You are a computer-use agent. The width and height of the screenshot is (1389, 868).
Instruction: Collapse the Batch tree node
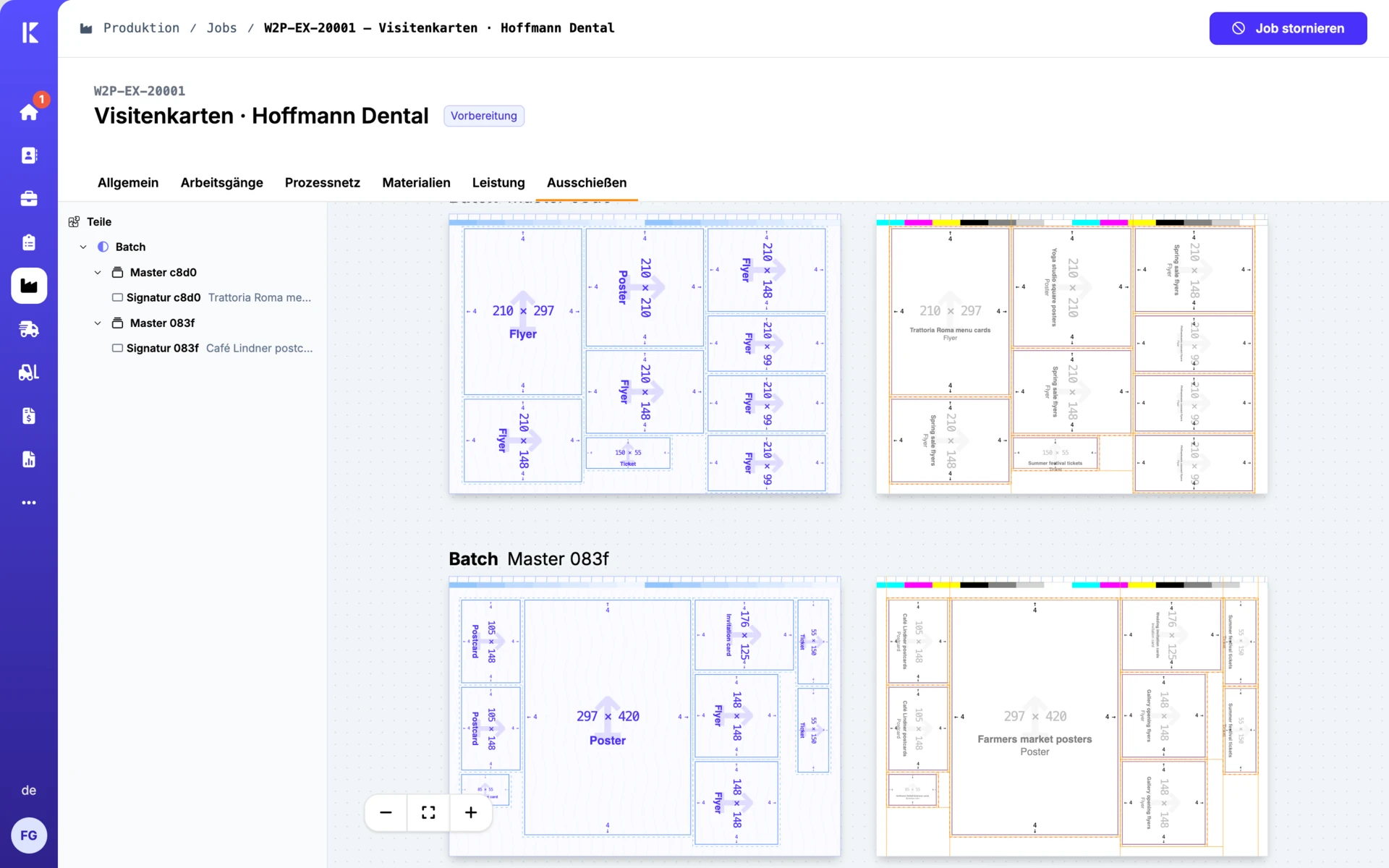pyautogui.click(x=83, y=247)
